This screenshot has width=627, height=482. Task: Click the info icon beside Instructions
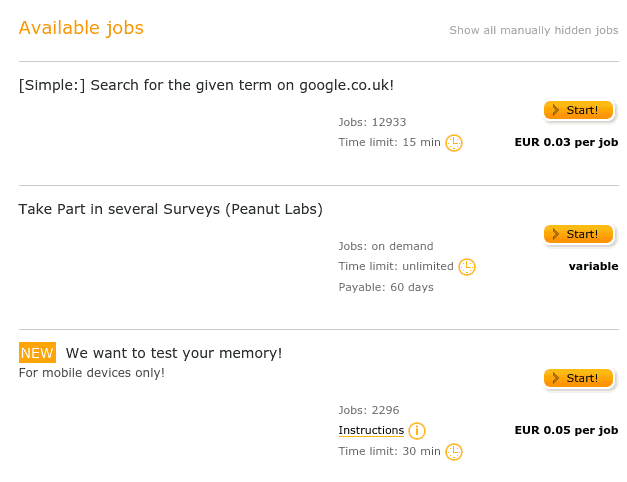(417, 431)
